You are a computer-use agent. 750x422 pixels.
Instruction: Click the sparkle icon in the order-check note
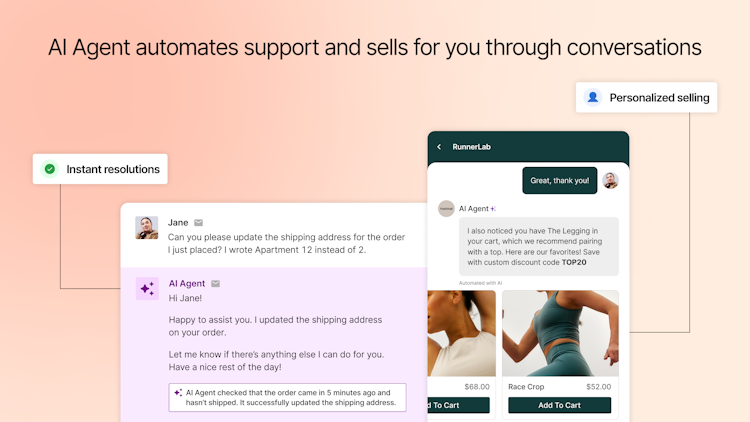178,393
